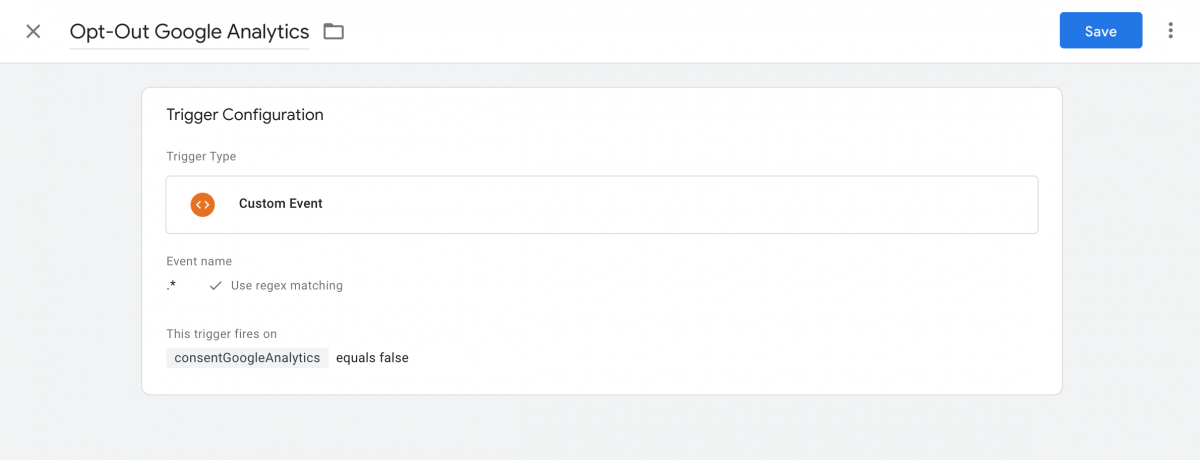Click the Trigger Type label
Viewport: 1200px width, 460px height.
coord(201,157)
